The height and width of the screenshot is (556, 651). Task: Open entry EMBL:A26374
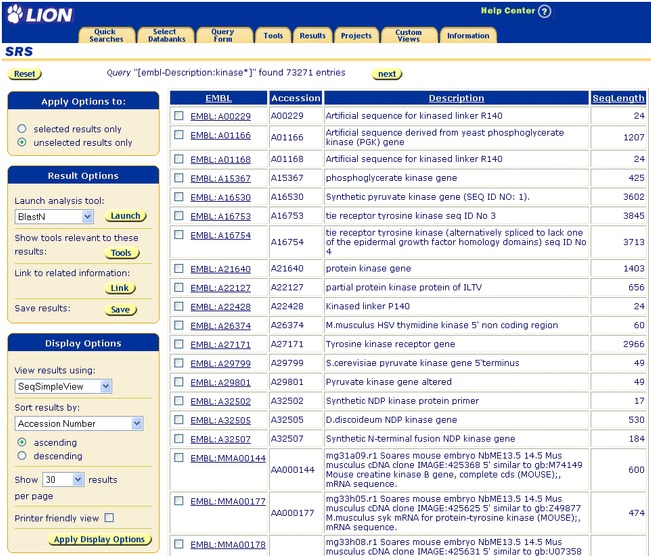tap(220, 326)
